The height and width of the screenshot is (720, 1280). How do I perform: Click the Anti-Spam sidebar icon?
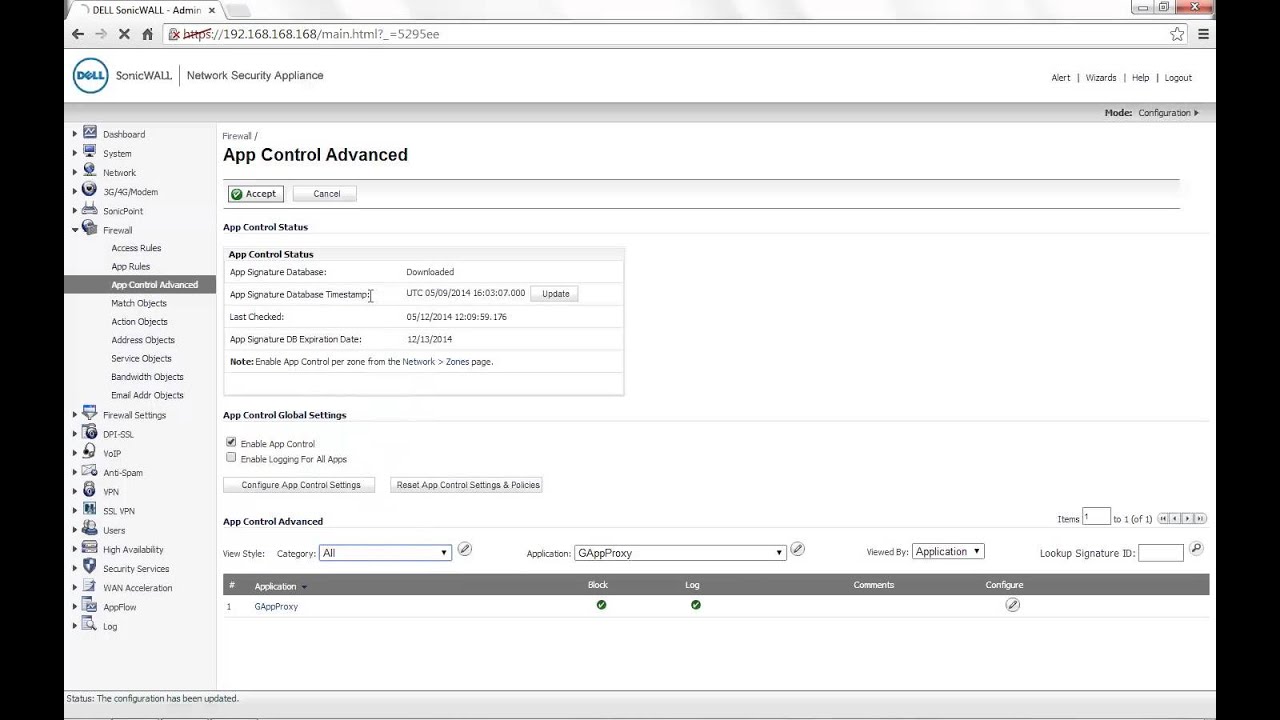tap(90, 471)
